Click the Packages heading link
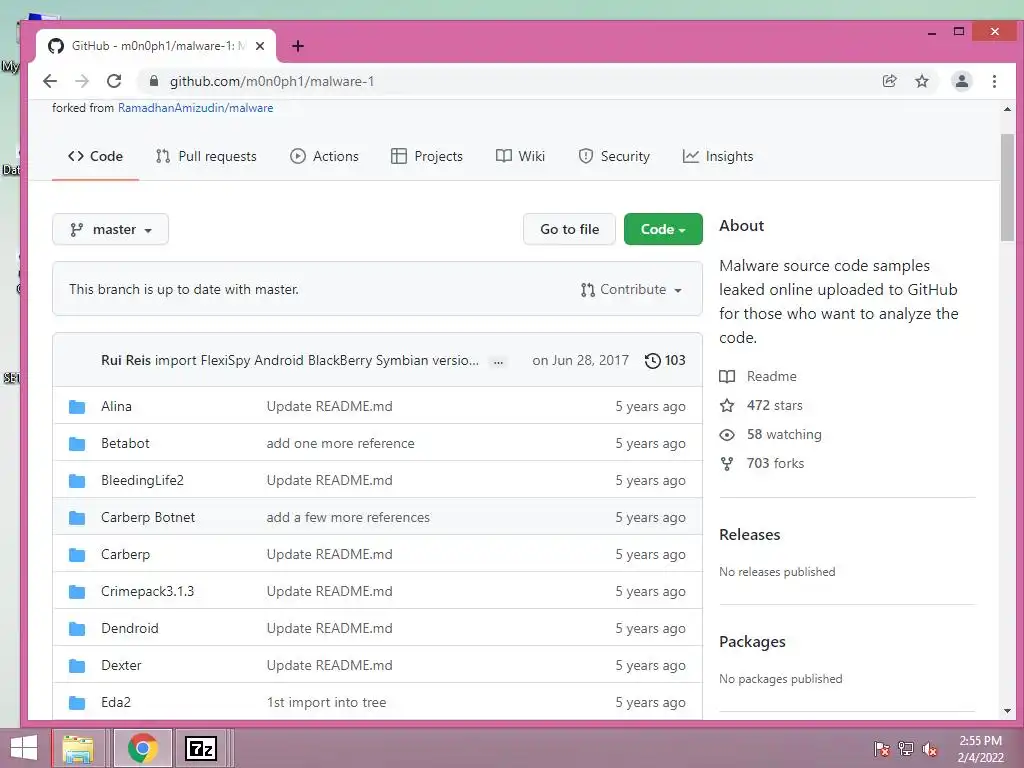This screenshot has width=1024, height=768. tap(752, 642)
